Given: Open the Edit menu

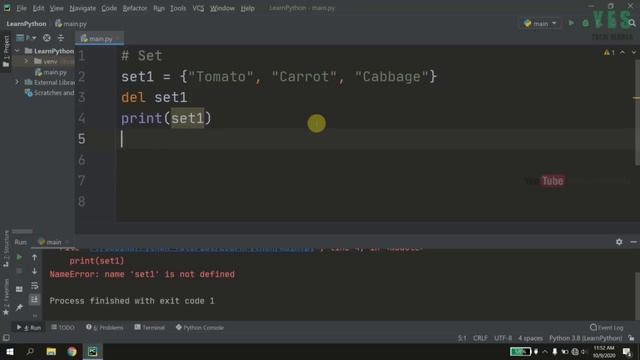Looking at the screenshot, I should [x=38, y=8].
